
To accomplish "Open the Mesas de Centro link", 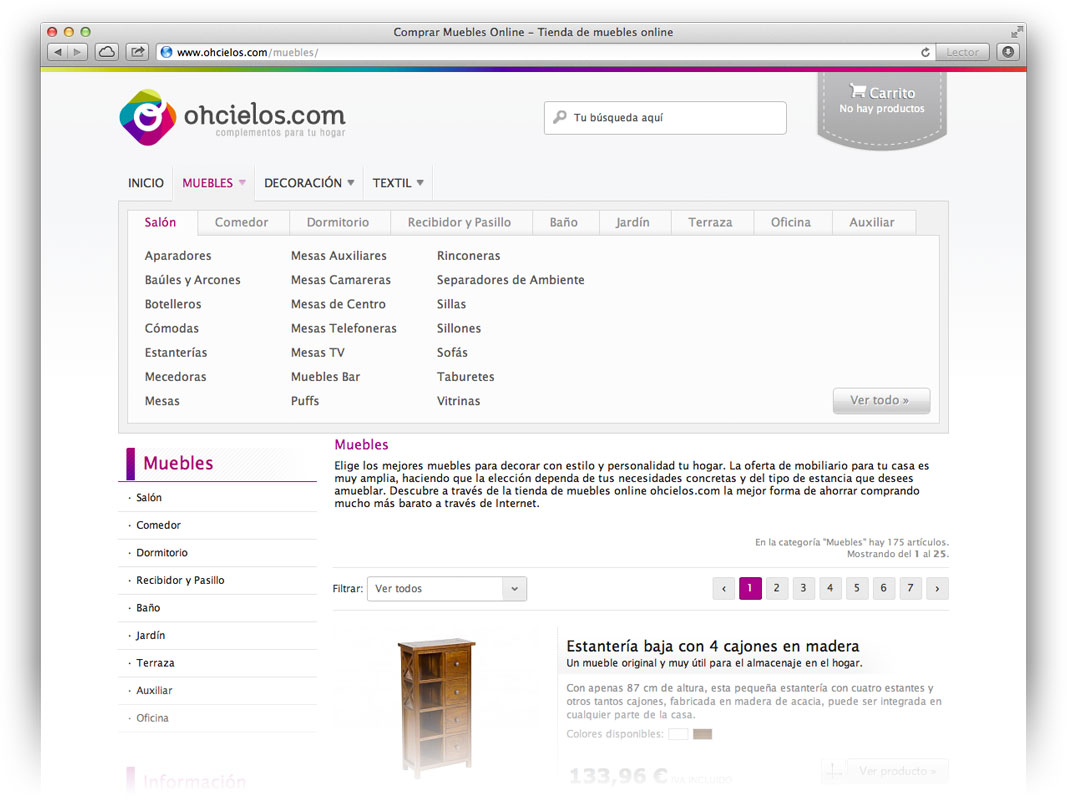I will pyautogui.click(x=338, y=304).
